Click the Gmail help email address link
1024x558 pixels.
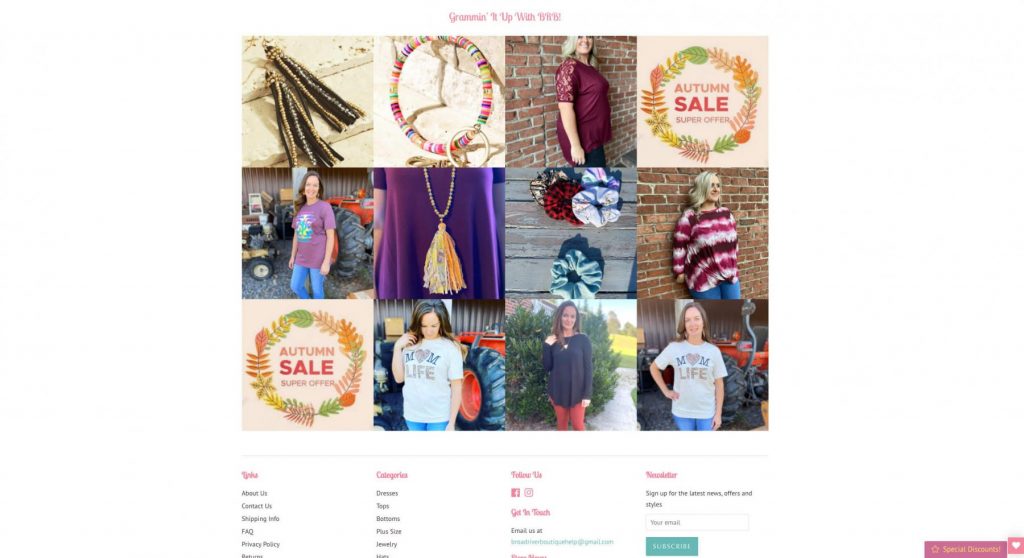[562, 542]
